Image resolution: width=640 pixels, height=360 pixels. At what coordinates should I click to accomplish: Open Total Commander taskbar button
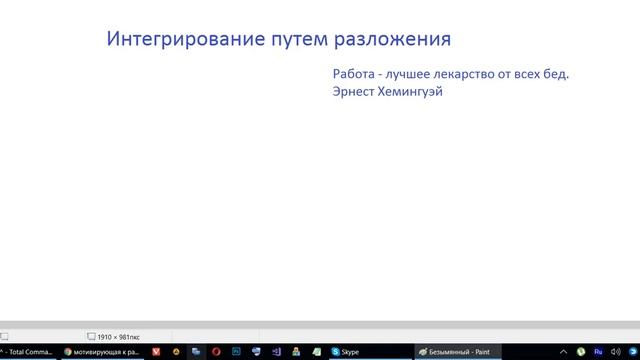[x=28, y=352]
